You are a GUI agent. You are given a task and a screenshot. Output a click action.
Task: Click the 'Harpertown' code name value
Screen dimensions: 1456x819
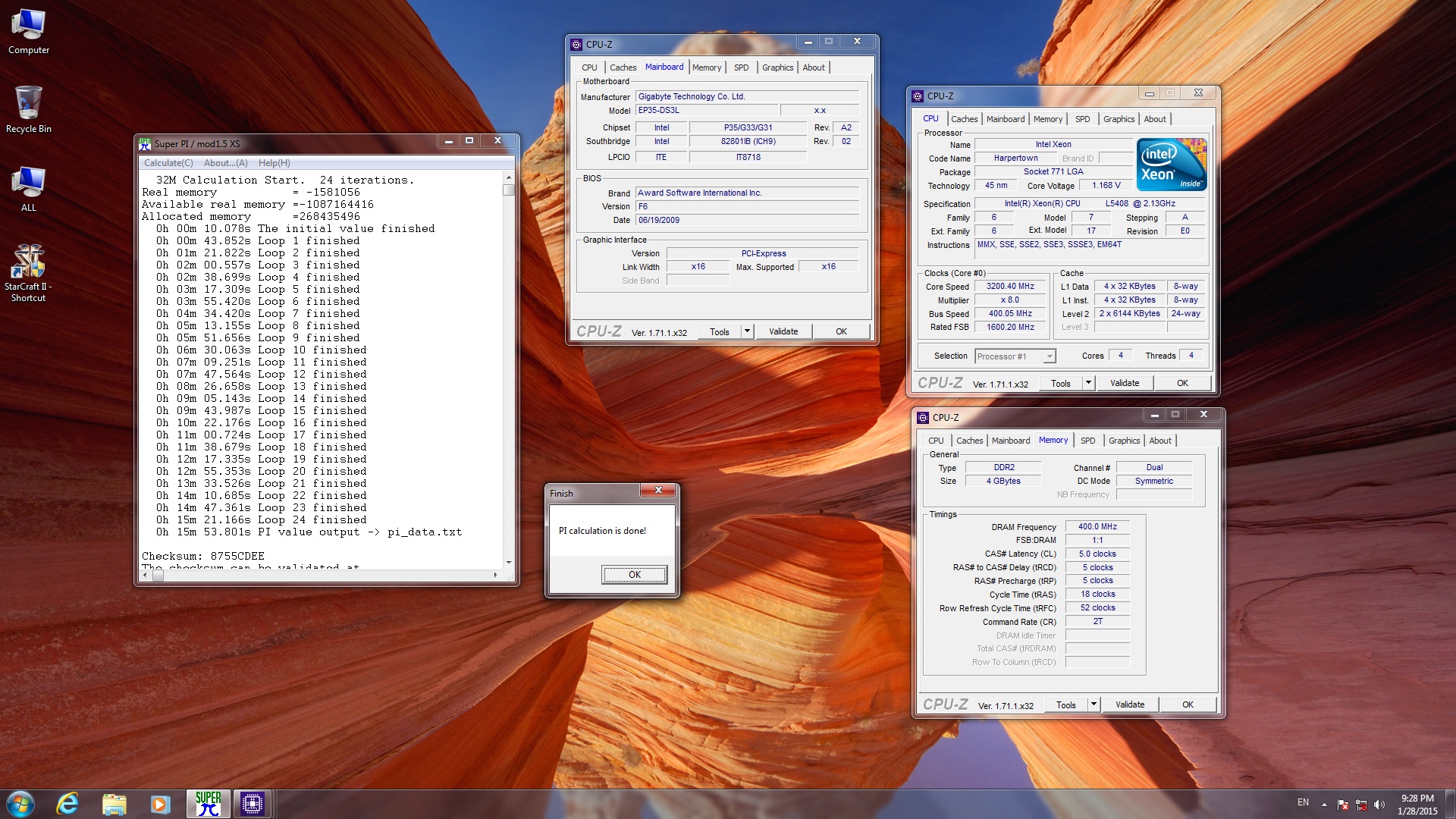click(1015, 158)
